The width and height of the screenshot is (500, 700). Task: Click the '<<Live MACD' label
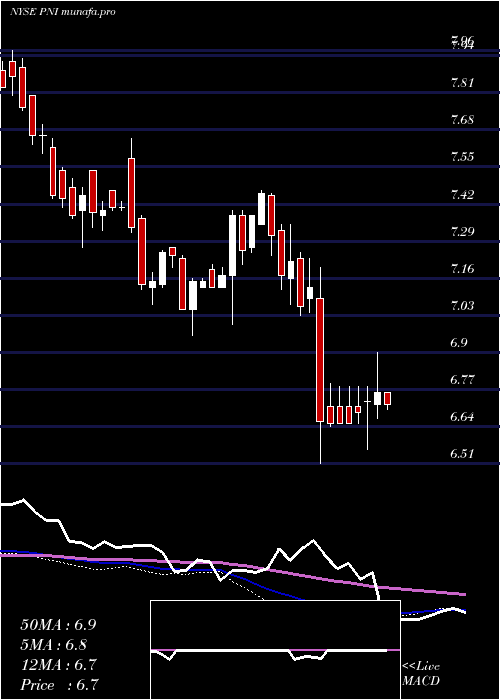pyautogui.click(x=421, y=673)
